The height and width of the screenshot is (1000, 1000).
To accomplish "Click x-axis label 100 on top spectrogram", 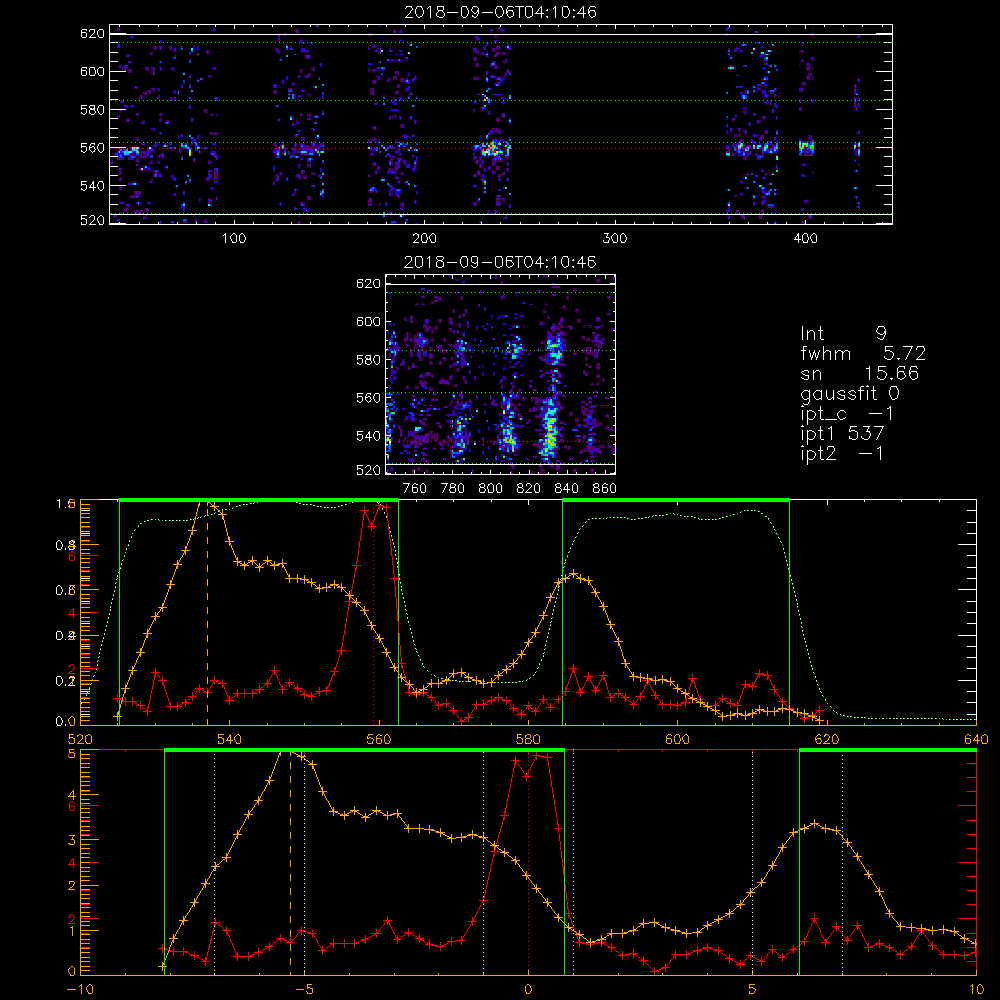I will (x=234, y=239).
